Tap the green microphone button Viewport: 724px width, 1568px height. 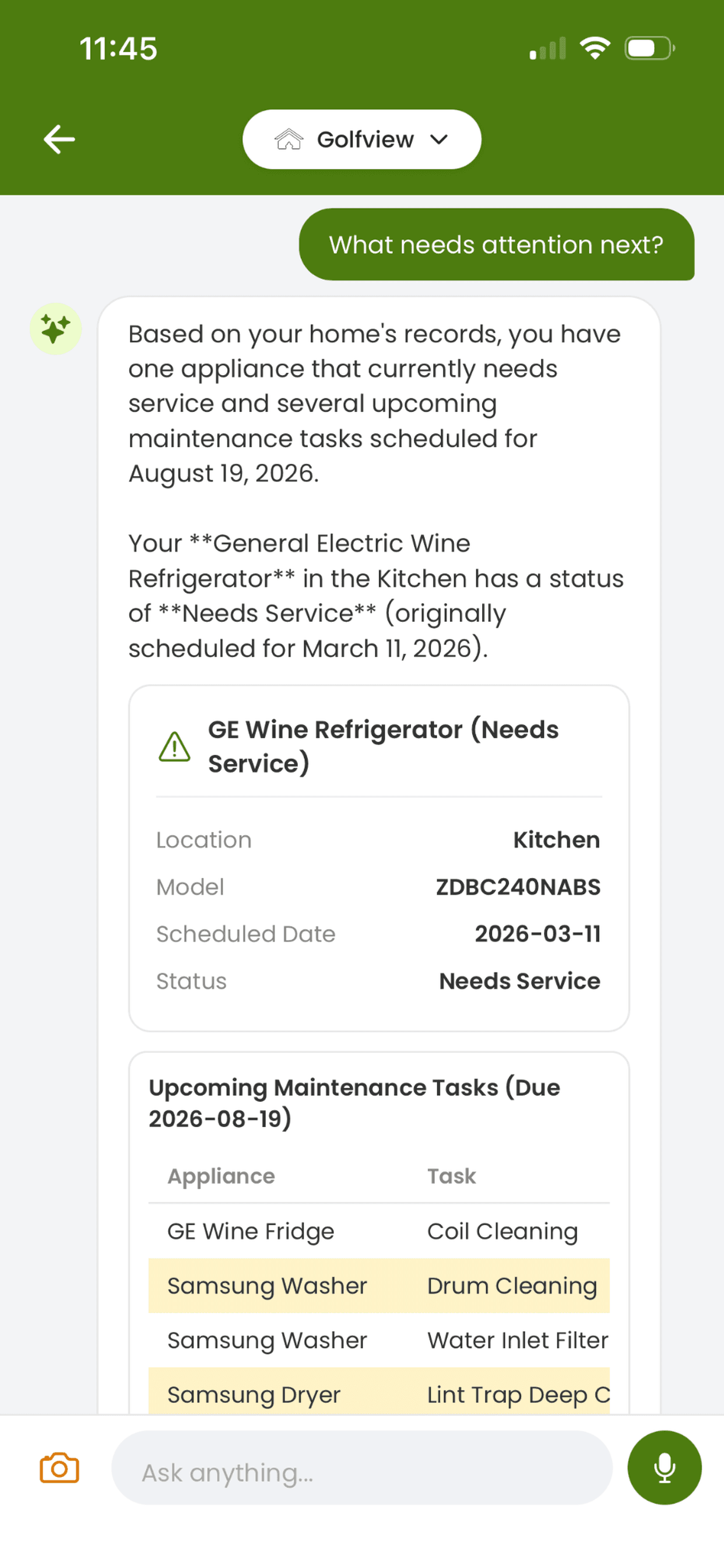click(x=665, y=1468)
